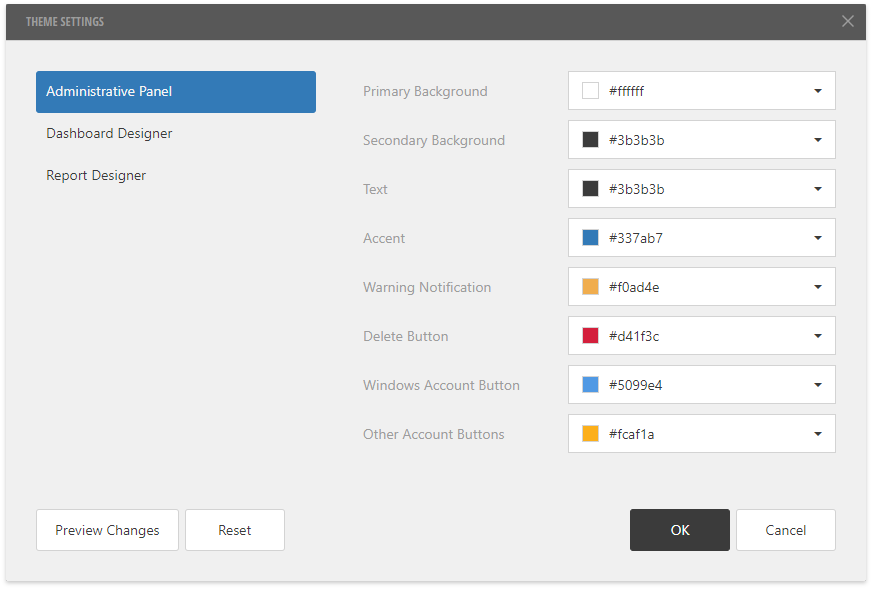Image resolution: width=872 pixels, height=589 pixels.
Task: Open the Report Designer section
Action: tap(96, 176)
